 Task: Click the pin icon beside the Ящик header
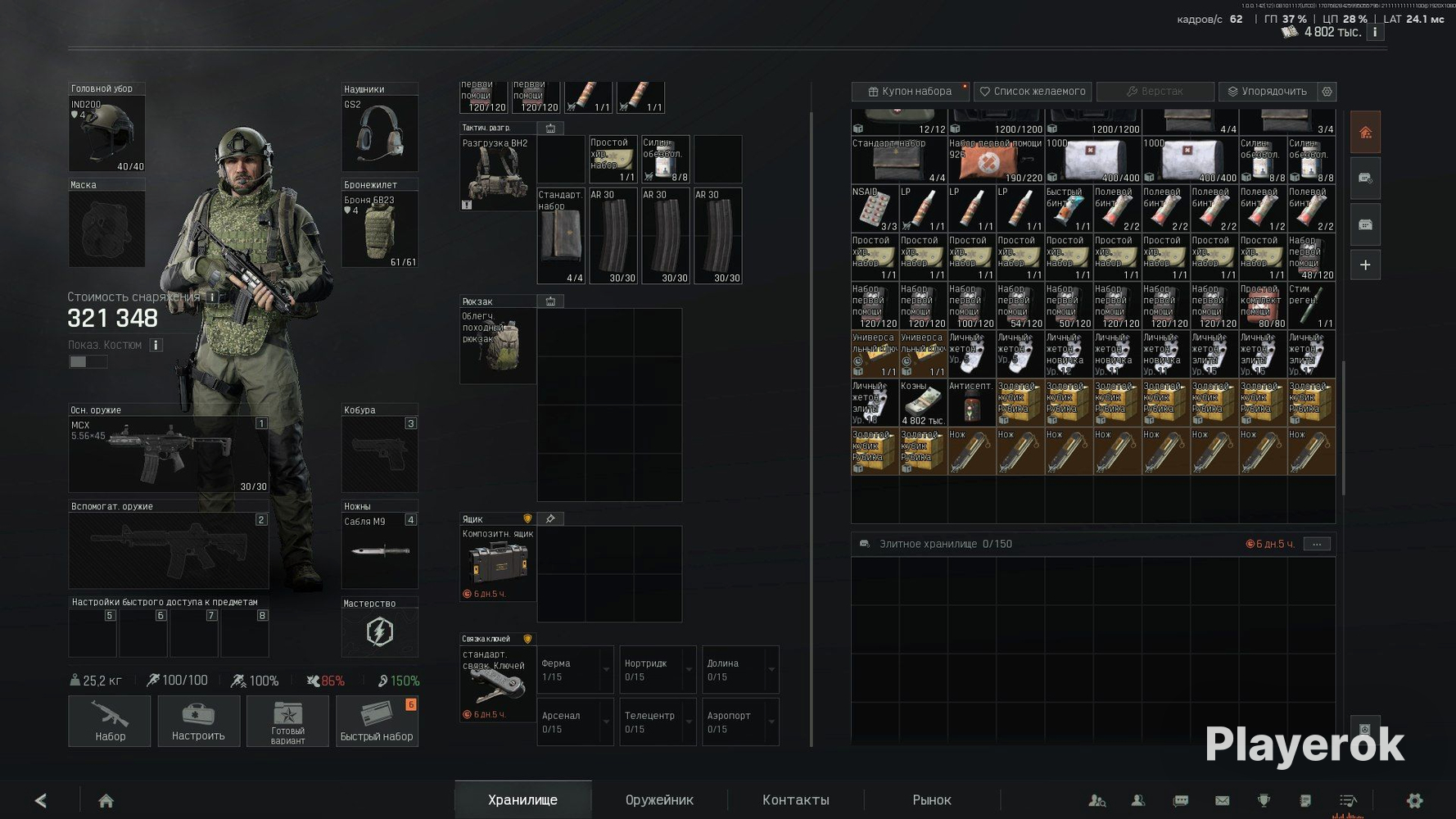[550, 518]
